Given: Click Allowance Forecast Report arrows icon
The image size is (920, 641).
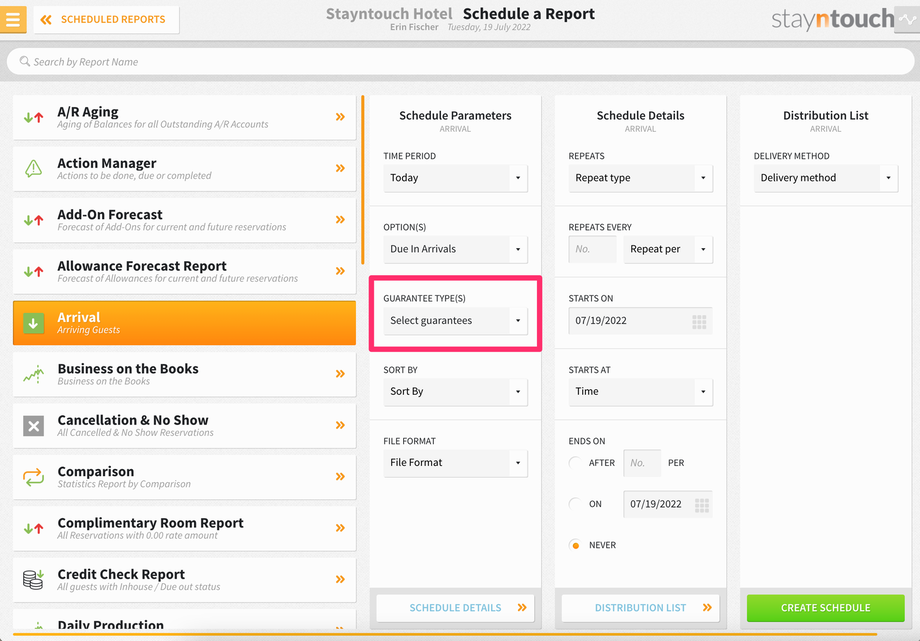Looking at the screenshot, I should 33,272.
